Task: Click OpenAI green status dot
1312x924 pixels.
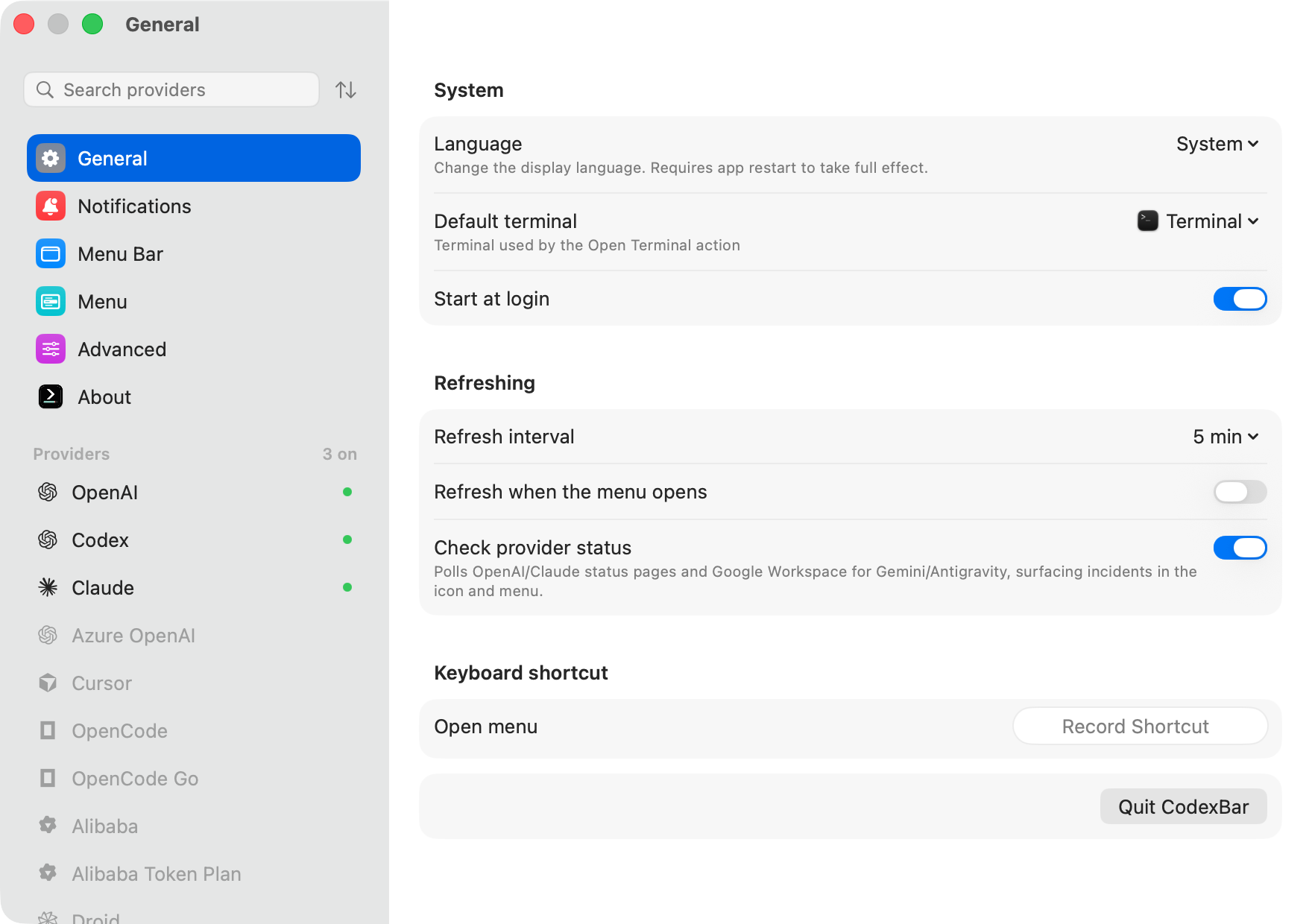Action: coord(347,492)
